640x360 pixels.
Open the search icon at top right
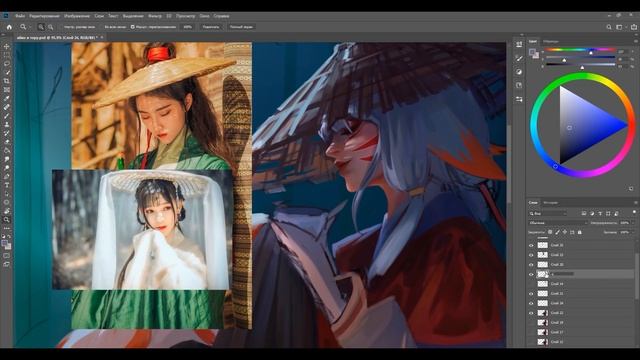[x=609, y=27]
